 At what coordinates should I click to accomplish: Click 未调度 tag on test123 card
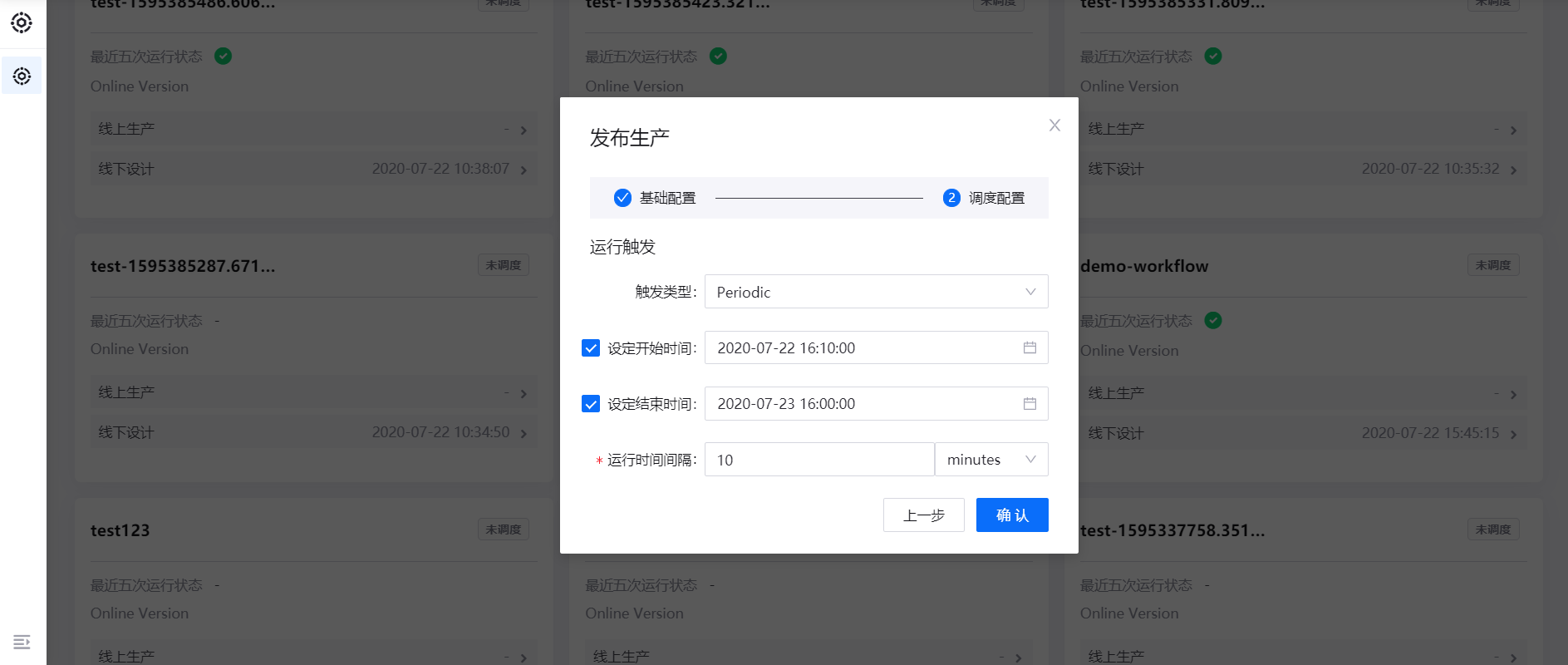pos(504,530)
